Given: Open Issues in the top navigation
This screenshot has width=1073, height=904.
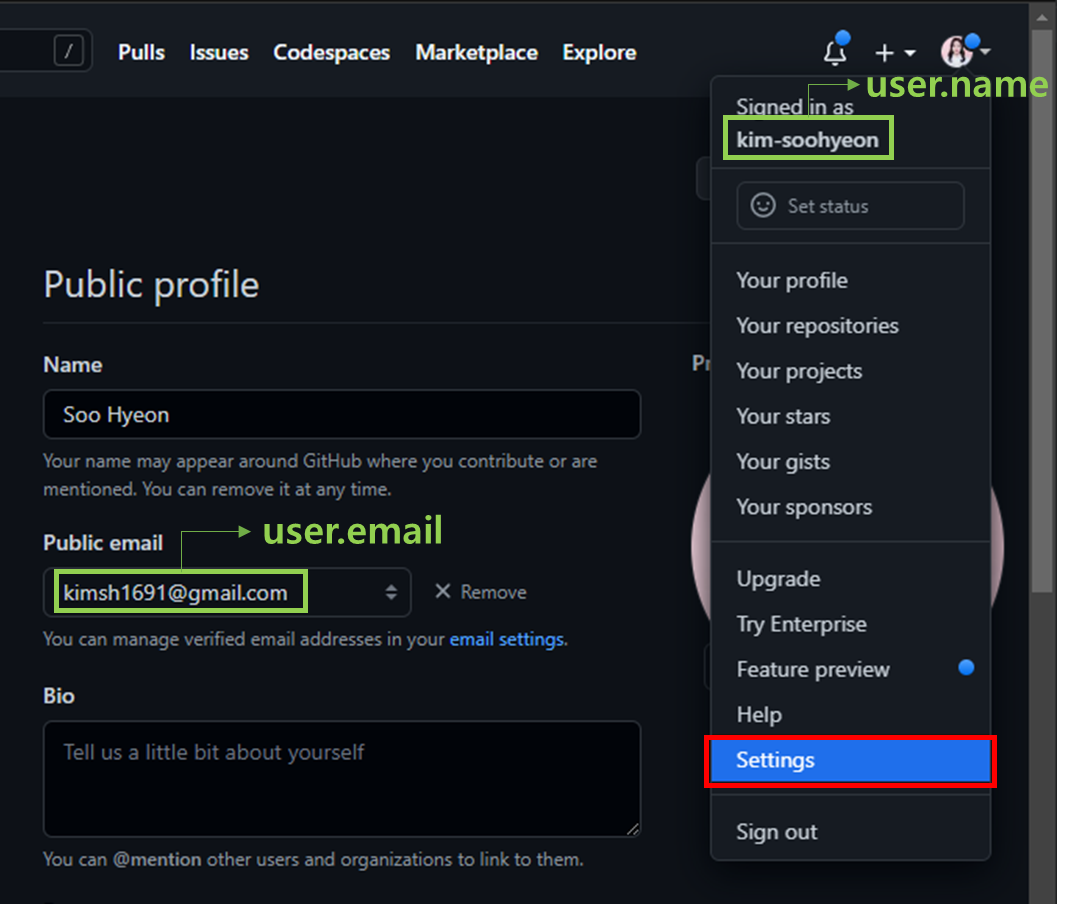Looking at the screenshot, I should [219, 53].
